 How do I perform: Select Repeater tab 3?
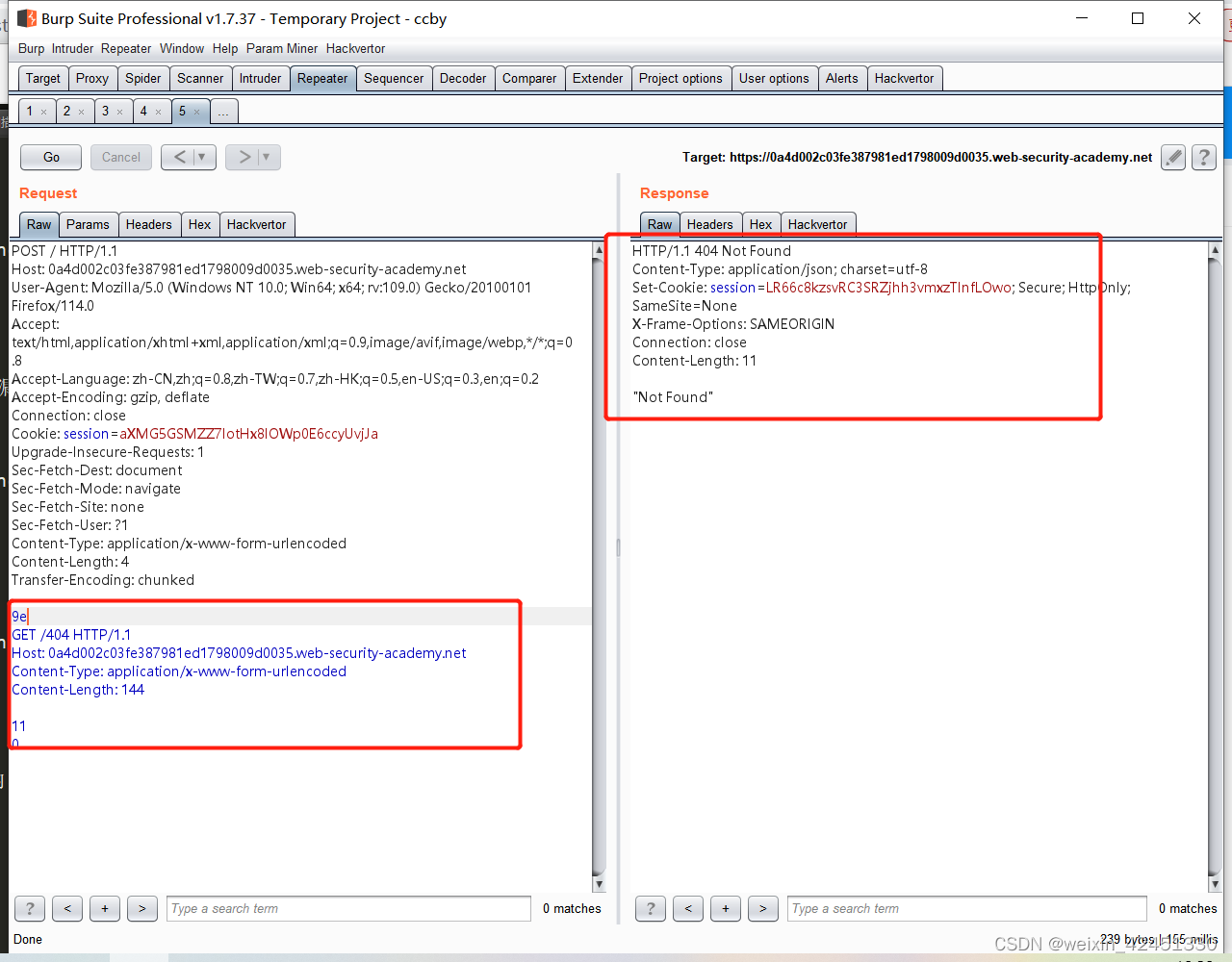(106, 111)
